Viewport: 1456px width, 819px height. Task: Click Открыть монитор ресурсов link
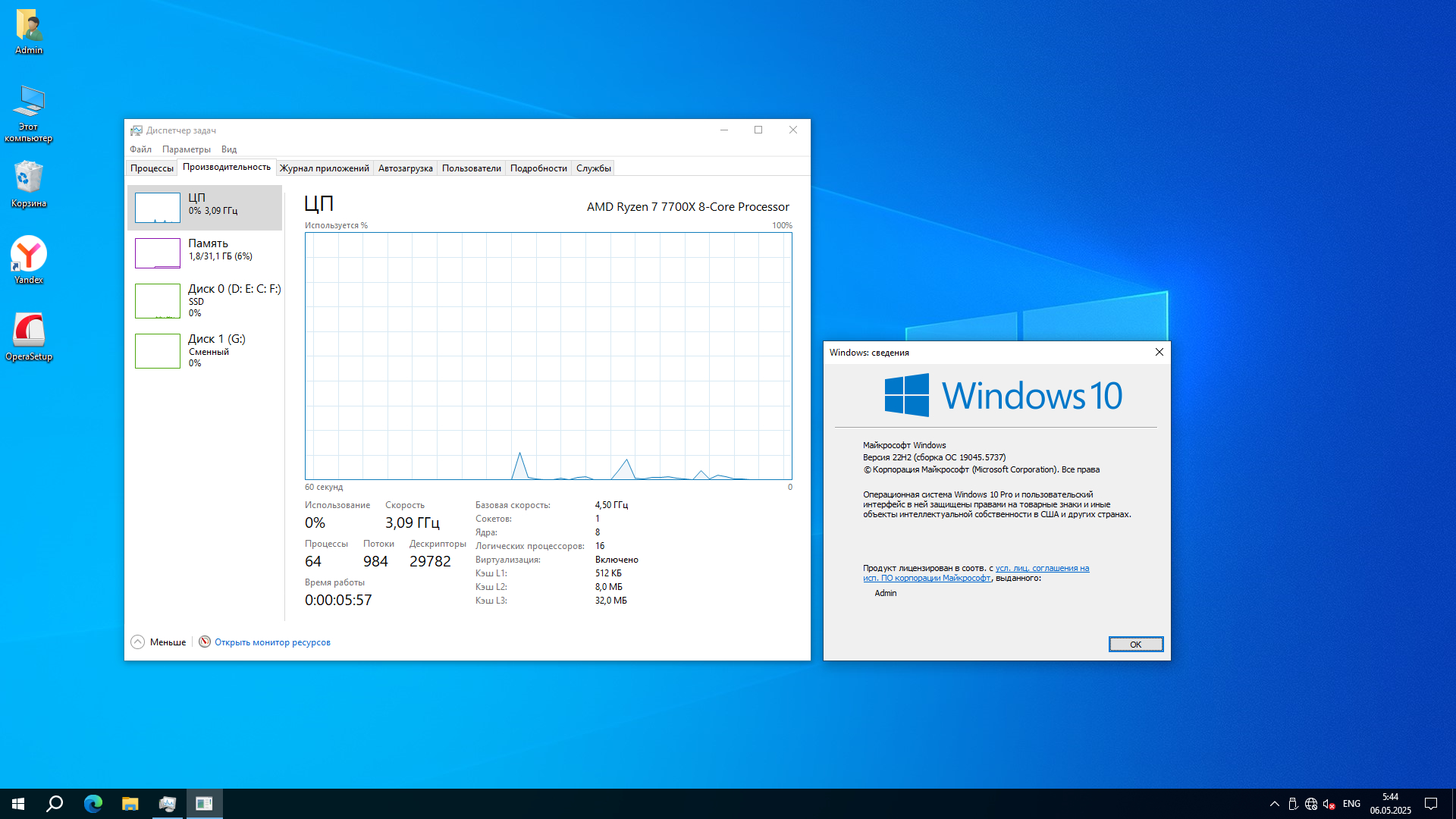(x=272, y=642)
